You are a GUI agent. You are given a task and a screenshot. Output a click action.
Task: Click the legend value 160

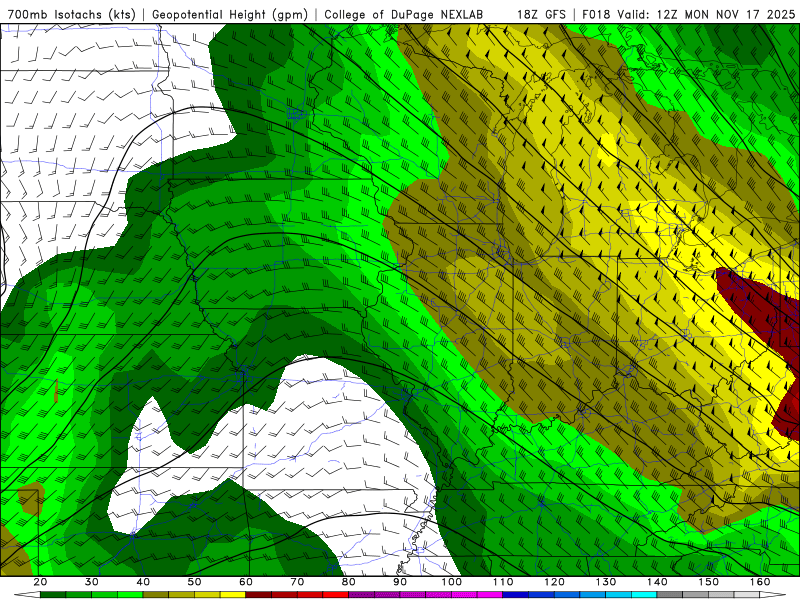[x=760, y=582]
